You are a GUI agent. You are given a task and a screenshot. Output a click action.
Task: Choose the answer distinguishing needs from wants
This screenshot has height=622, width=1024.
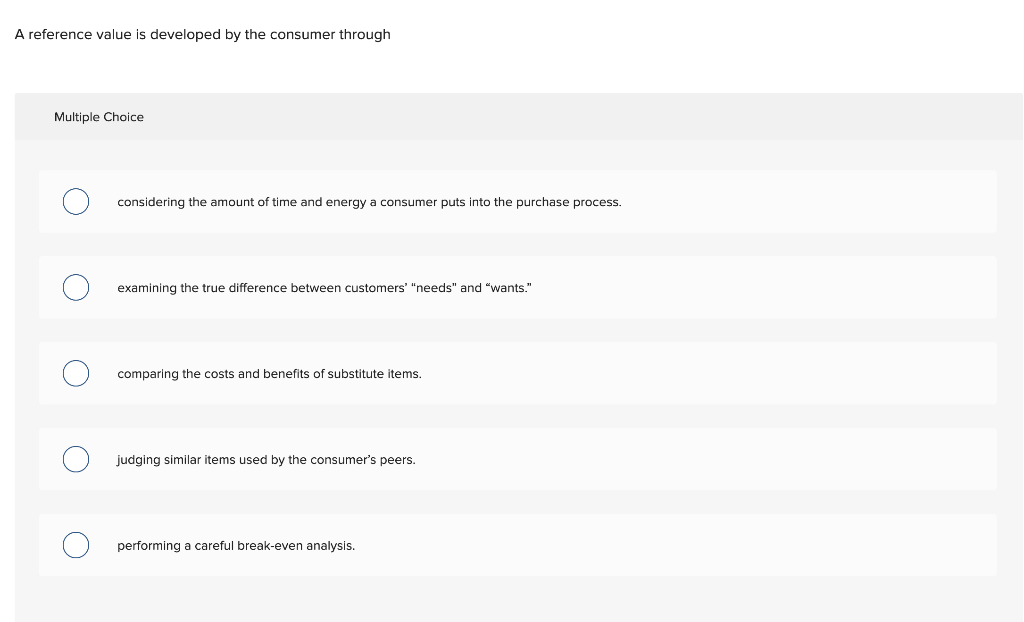[x=324, y=287]
